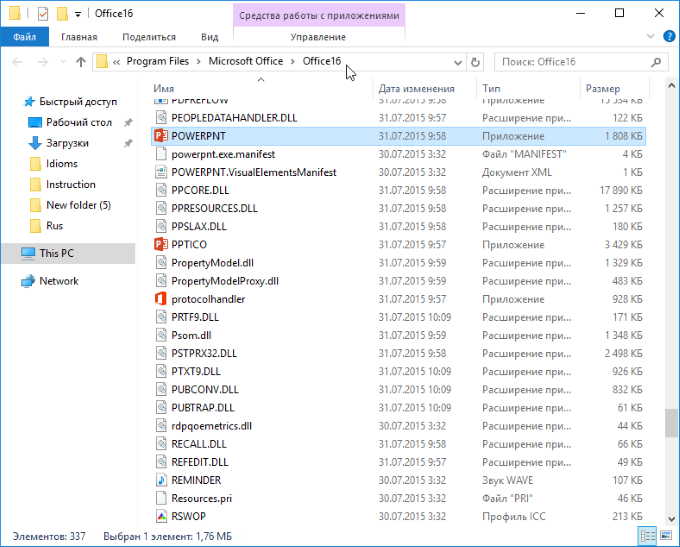Open the Rus folder in sidebar

pos(54,226)
